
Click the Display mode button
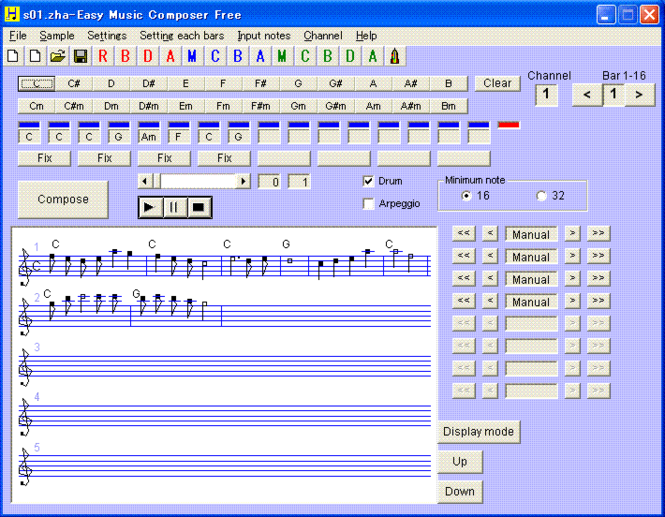(479, 432)
